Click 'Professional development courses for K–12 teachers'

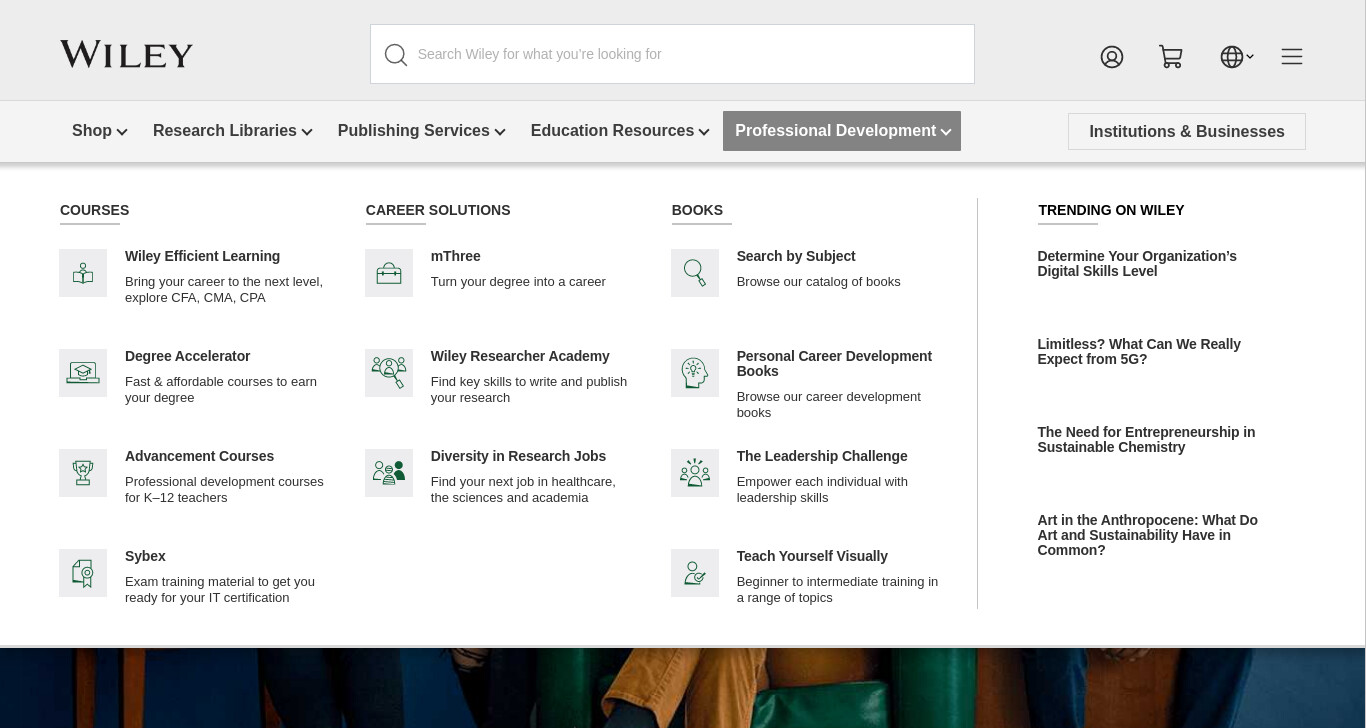[x=224, y=490]
